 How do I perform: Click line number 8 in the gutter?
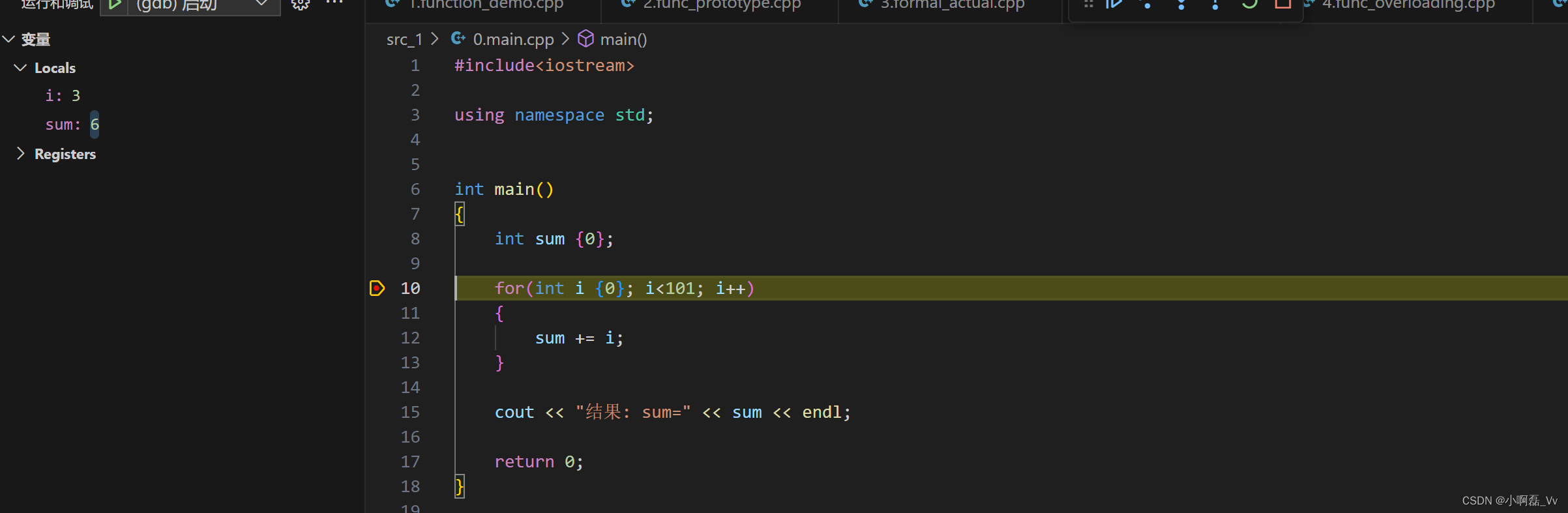click(415, 239)
